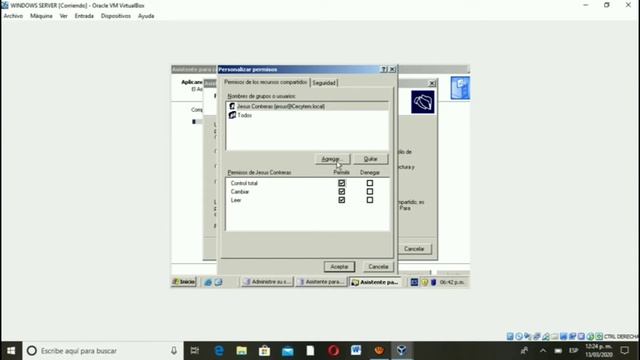Toggle Permitir checkbox for Control total

click(x=342, y=183)
